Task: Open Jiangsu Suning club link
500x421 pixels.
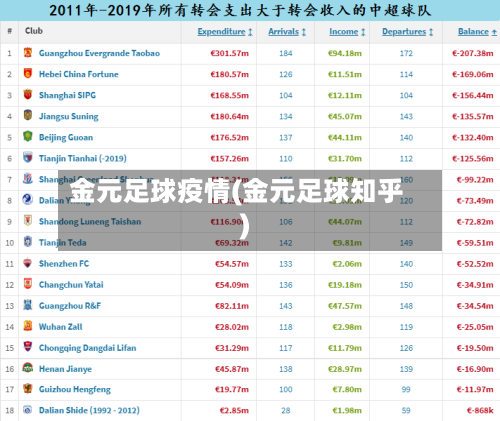Action: pyautogui.click(x=69, y=116)
